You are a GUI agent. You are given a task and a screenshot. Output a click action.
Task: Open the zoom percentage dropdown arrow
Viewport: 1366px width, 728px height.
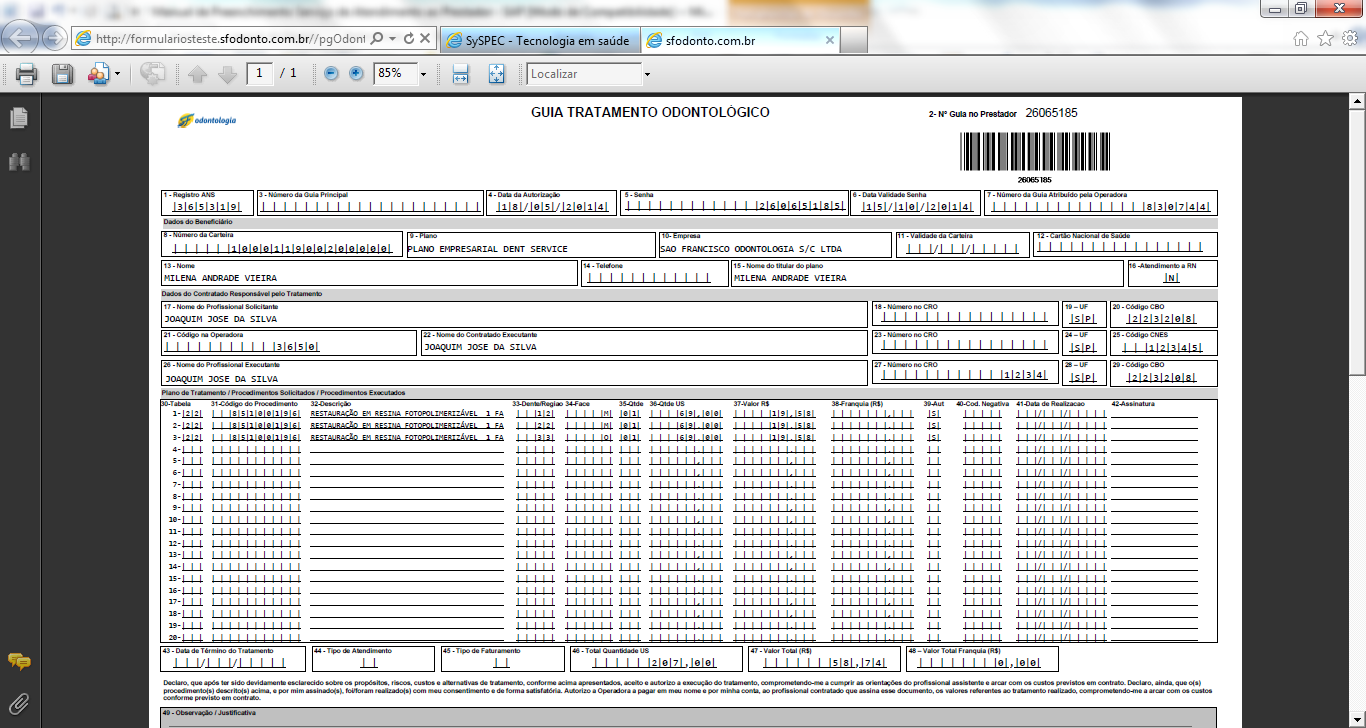[423, 74]
